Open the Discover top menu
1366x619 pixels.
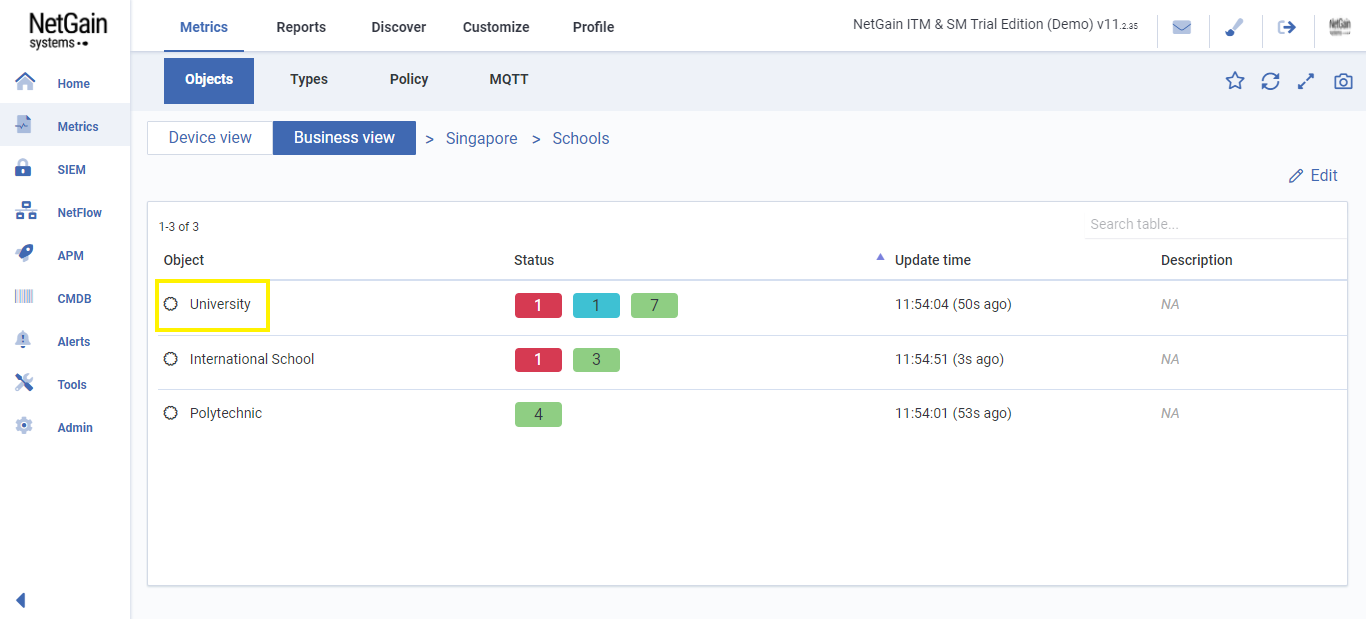tap(399, 27)
